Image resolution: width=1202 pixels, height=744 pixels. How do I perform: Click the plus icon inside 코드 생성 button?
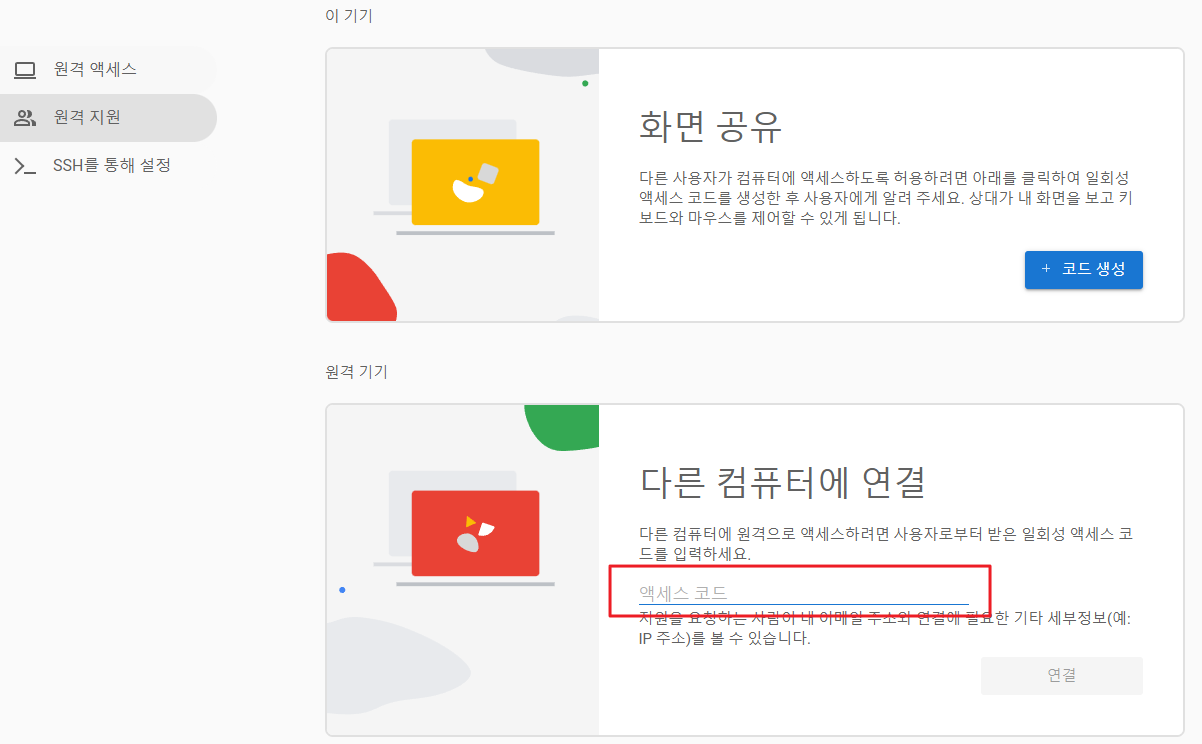click(1047, 269)
